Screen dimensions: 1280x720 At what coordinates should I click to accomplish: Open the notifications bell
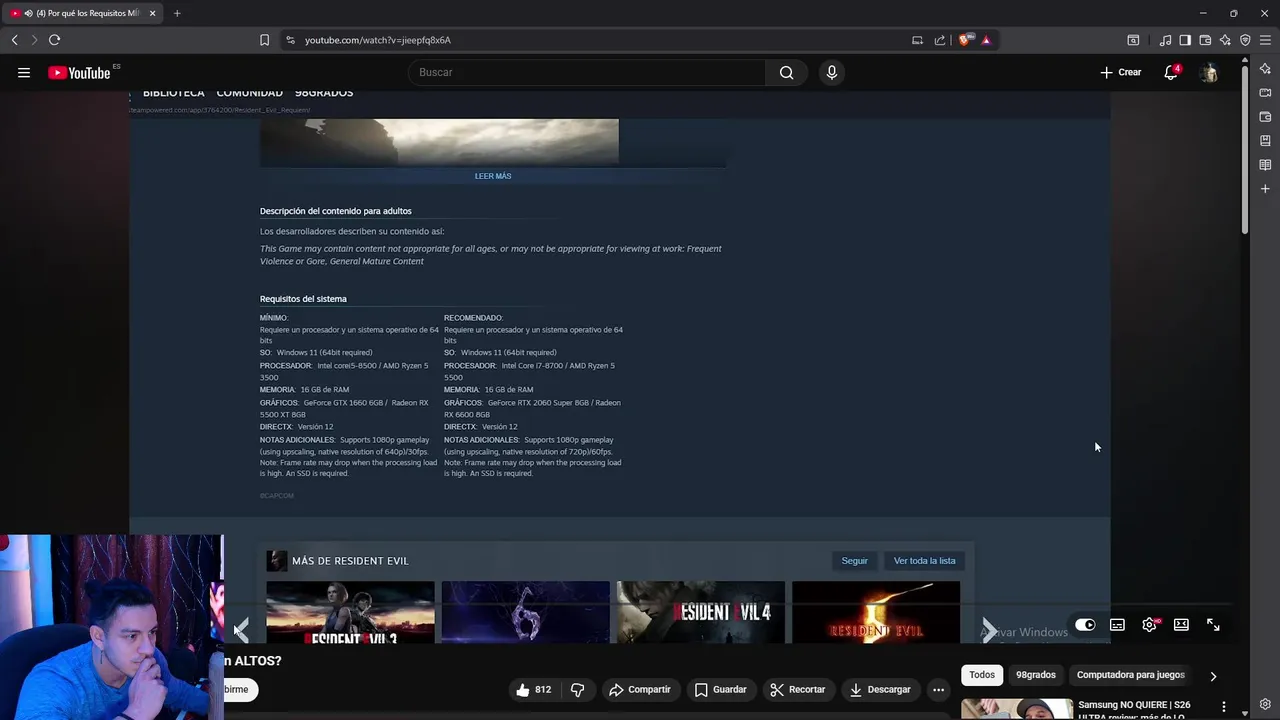tap(1171, 72)
